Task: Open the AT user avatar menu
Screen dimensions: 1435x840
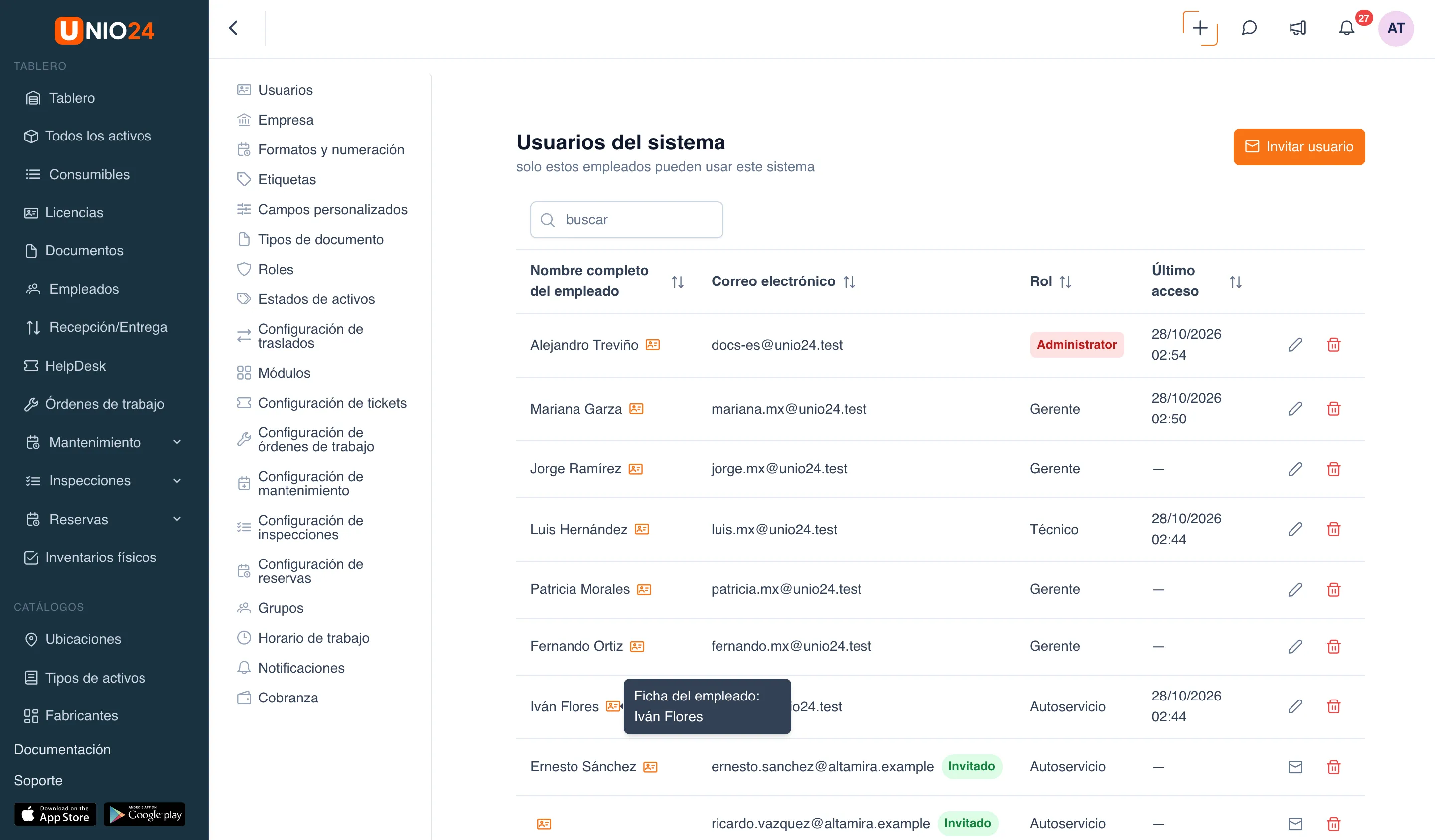Action: (1396, 28)
